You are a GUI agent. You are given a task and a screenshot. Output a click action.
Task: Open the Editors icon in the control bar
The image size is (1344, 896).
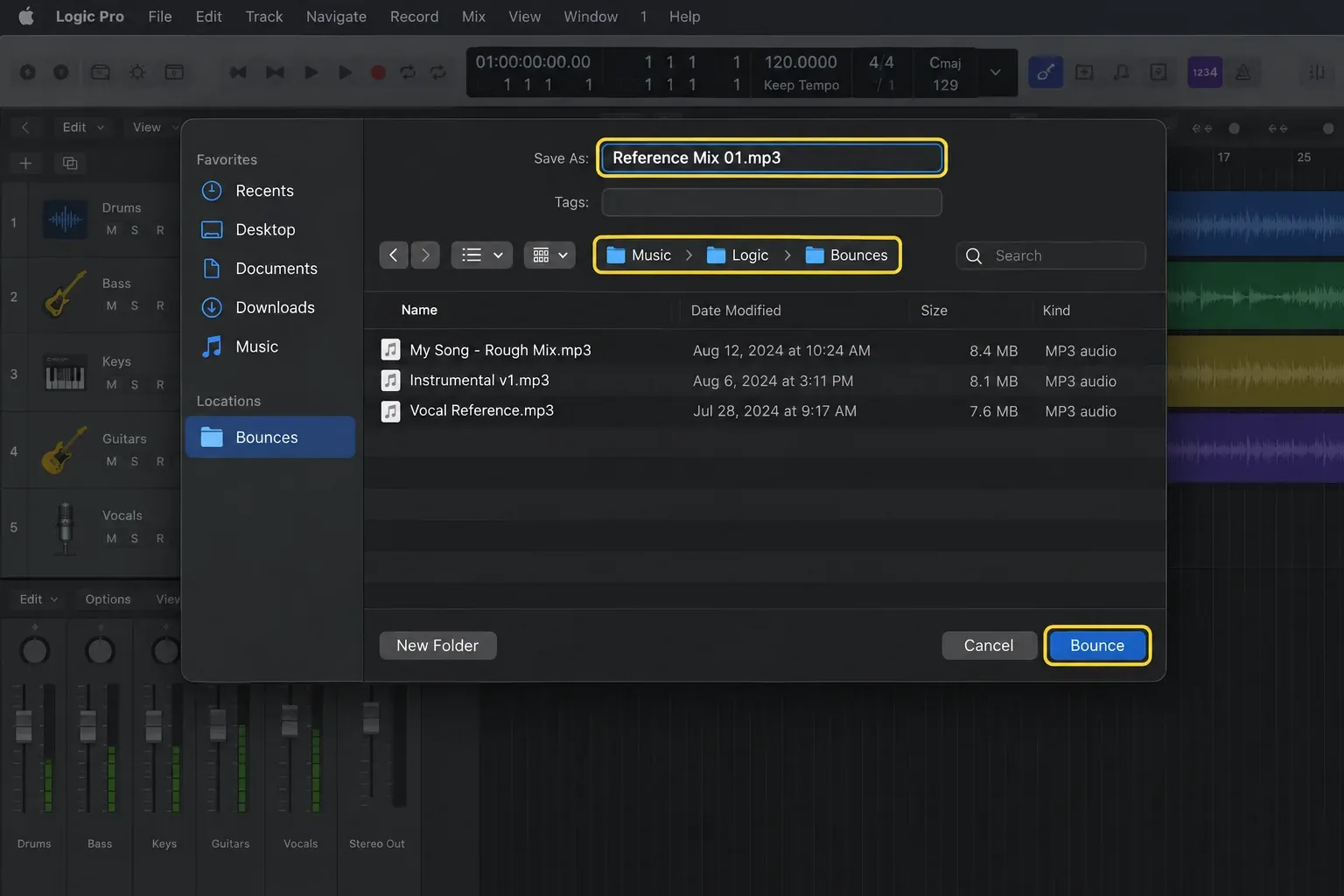(x=174, y=73)
